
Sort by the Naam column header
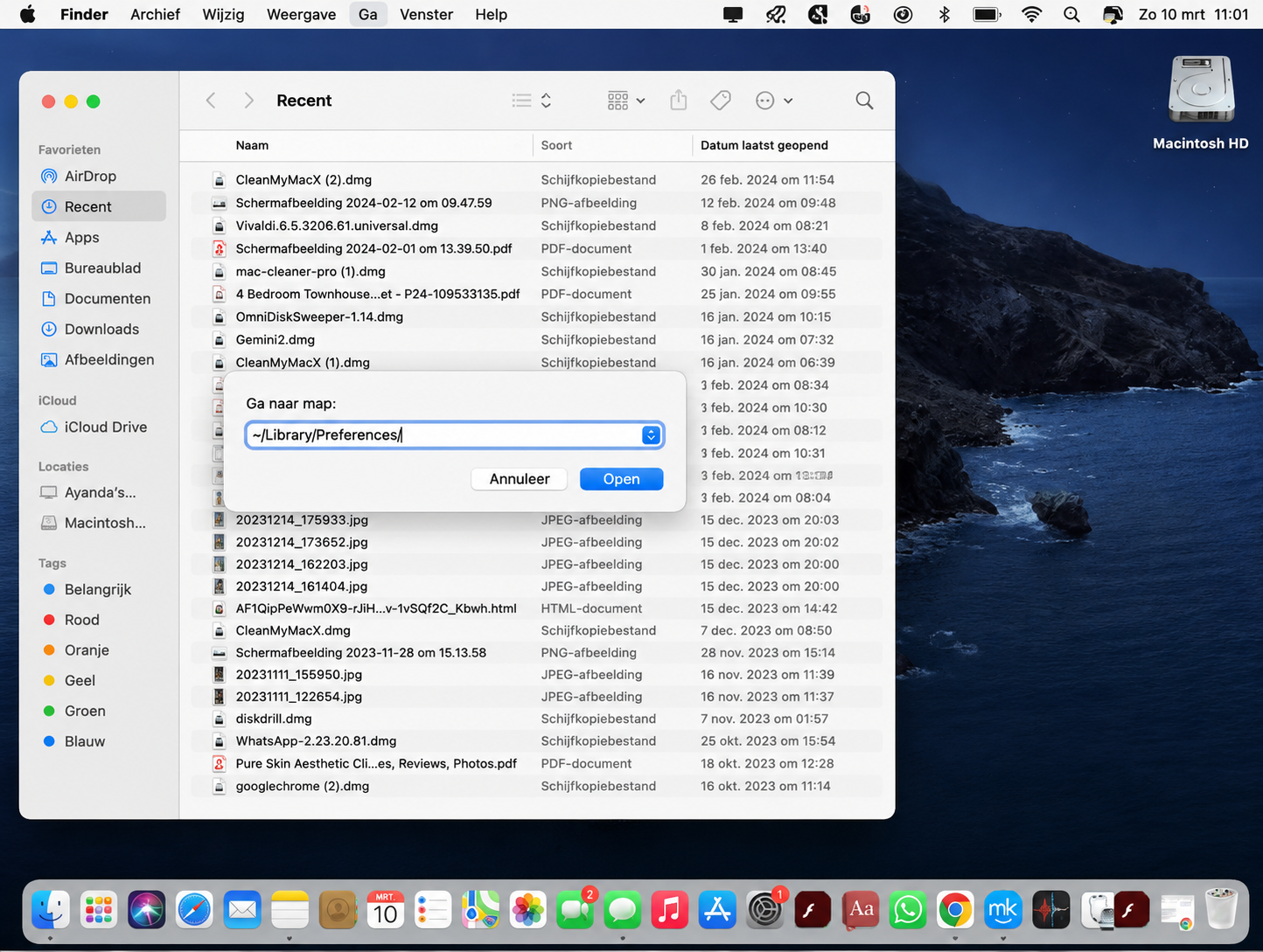pos(252,145)
